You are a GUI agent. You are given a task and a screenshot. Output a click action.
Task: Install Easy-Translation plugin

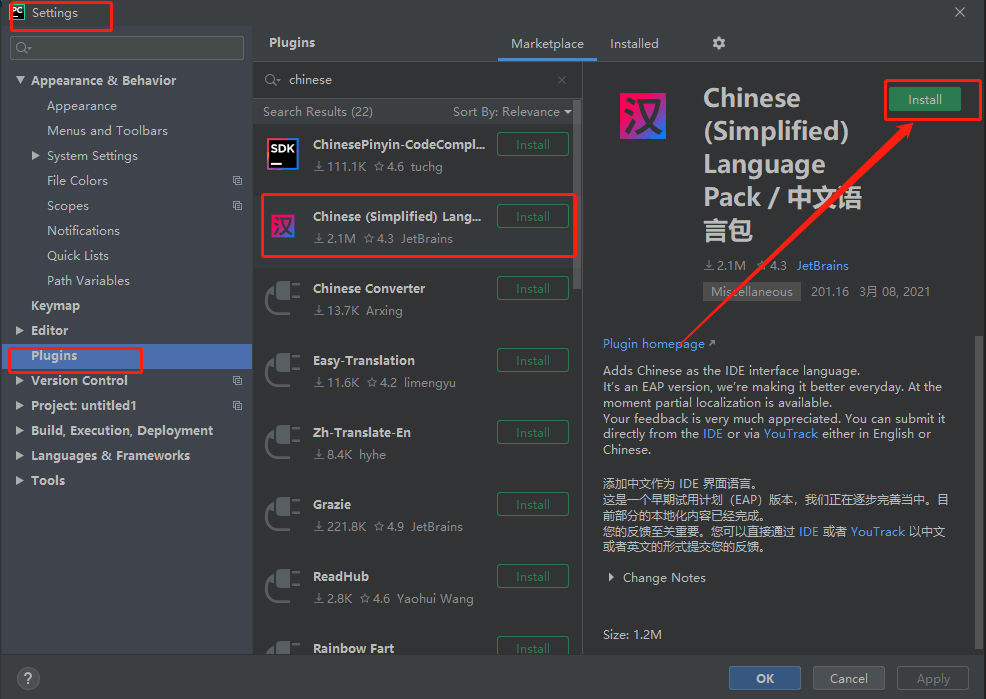(x=533, y=360)
